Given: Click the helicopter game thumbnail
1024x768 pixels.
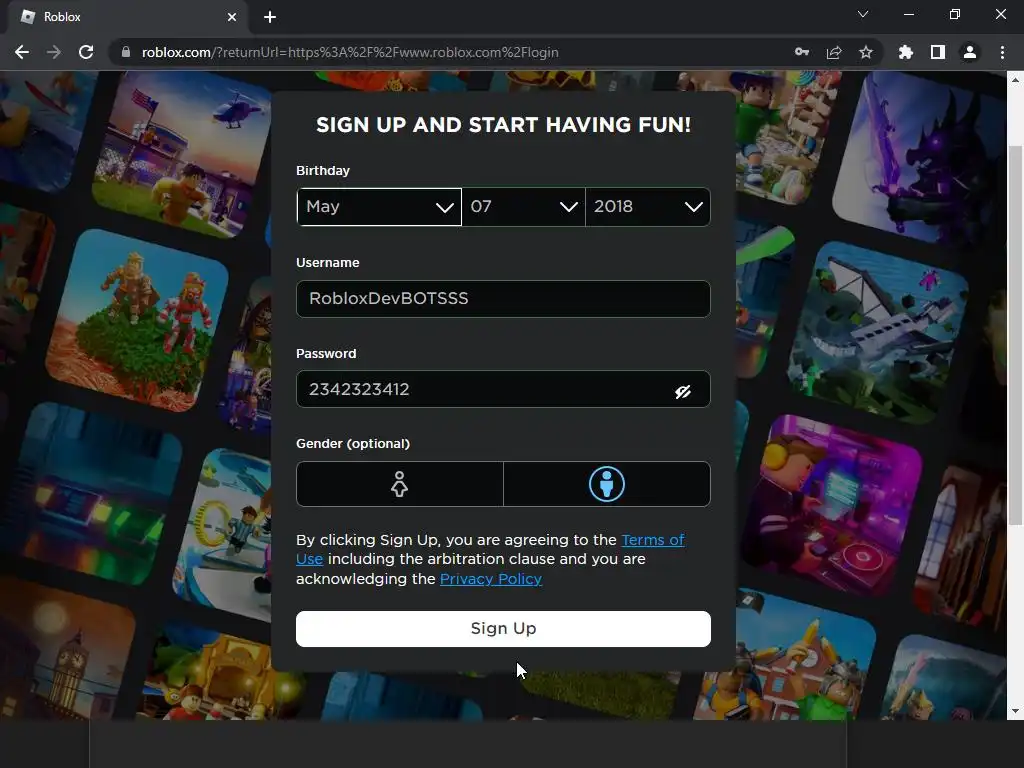Looking at the screenshot, I should 184,154.
